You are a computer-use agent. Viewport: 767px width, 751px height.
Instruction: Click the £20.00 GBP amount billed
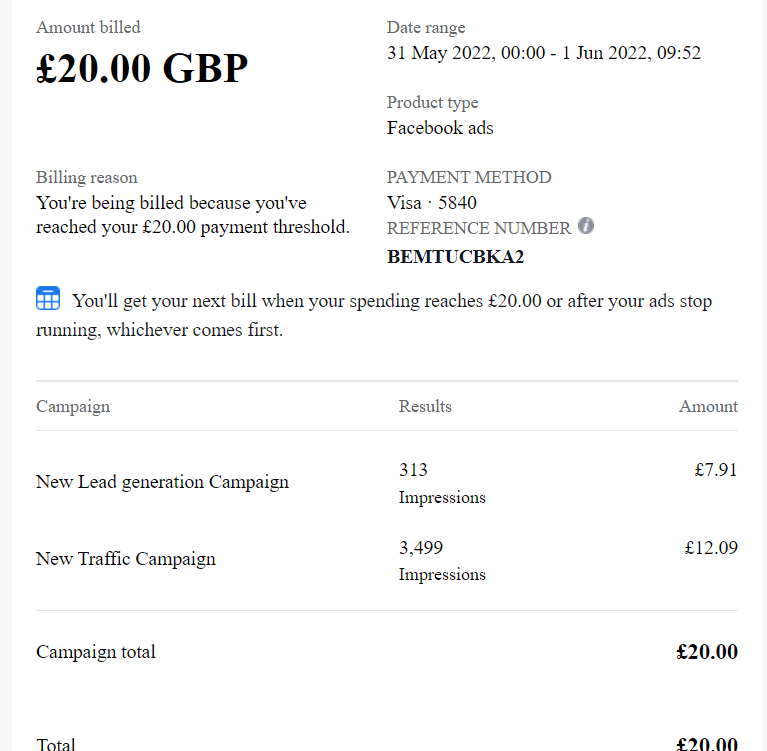(x=142, y=68)
